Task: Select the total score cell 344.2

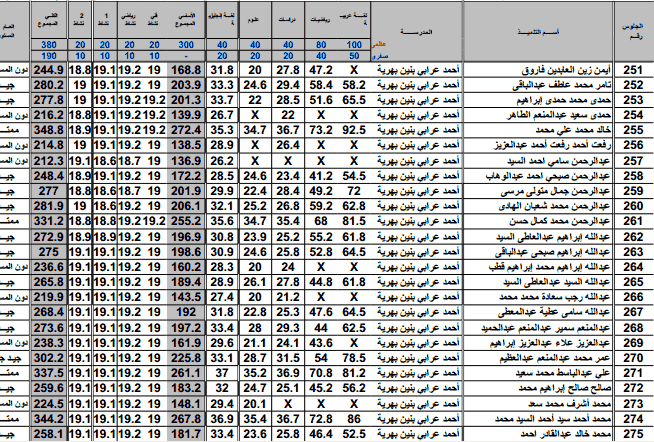Action: (49, 419)
